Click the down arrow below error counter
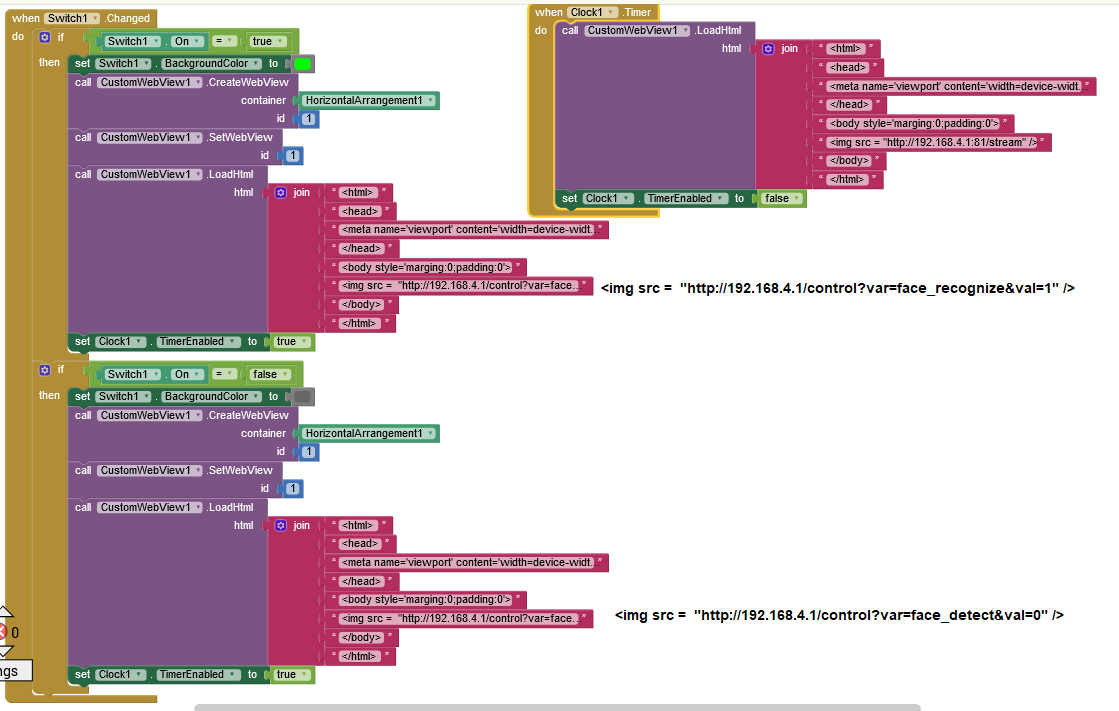The width and height of the screenshot is (1119, 711). [3, 652]
